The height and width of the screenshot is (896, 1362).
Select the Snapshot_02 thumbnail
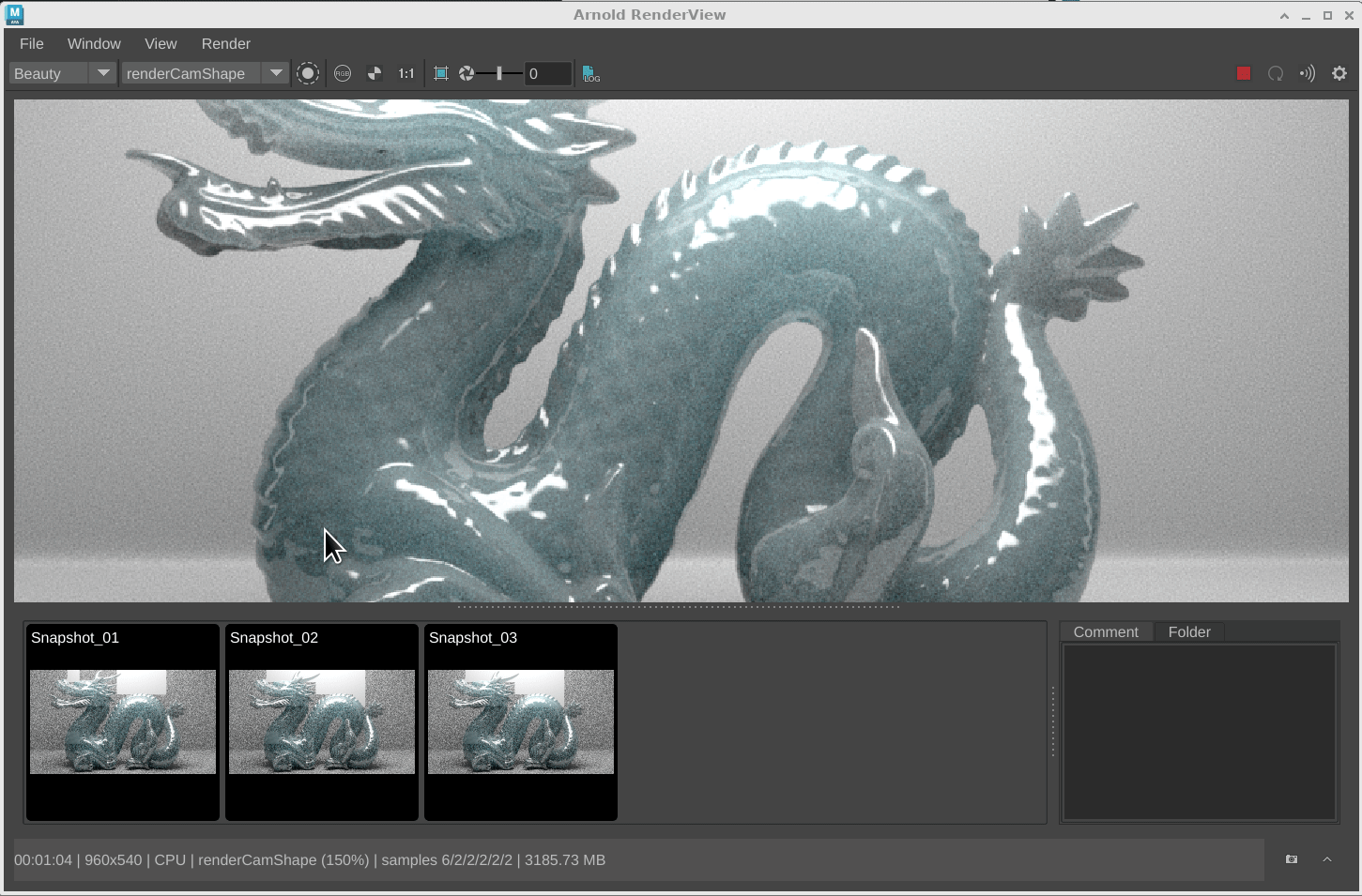coord(321,722)
